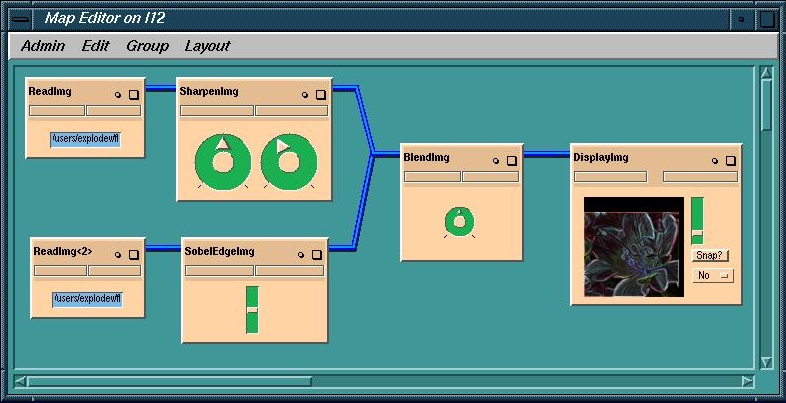Open the Layout menu
Image resolution: width=786 pixels, height=403 pixels.
coord(207,46)
